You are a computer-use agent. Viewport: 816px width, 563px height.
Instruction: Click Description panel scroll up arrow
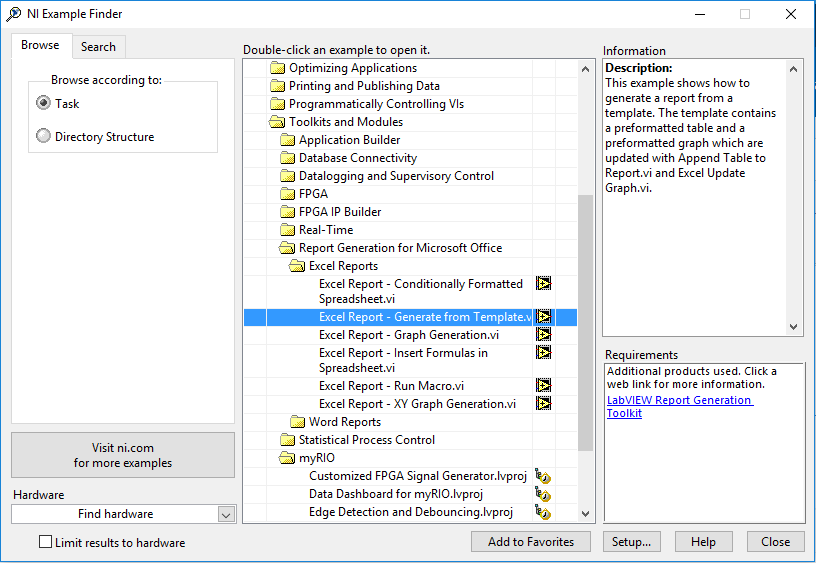(794, 69)
